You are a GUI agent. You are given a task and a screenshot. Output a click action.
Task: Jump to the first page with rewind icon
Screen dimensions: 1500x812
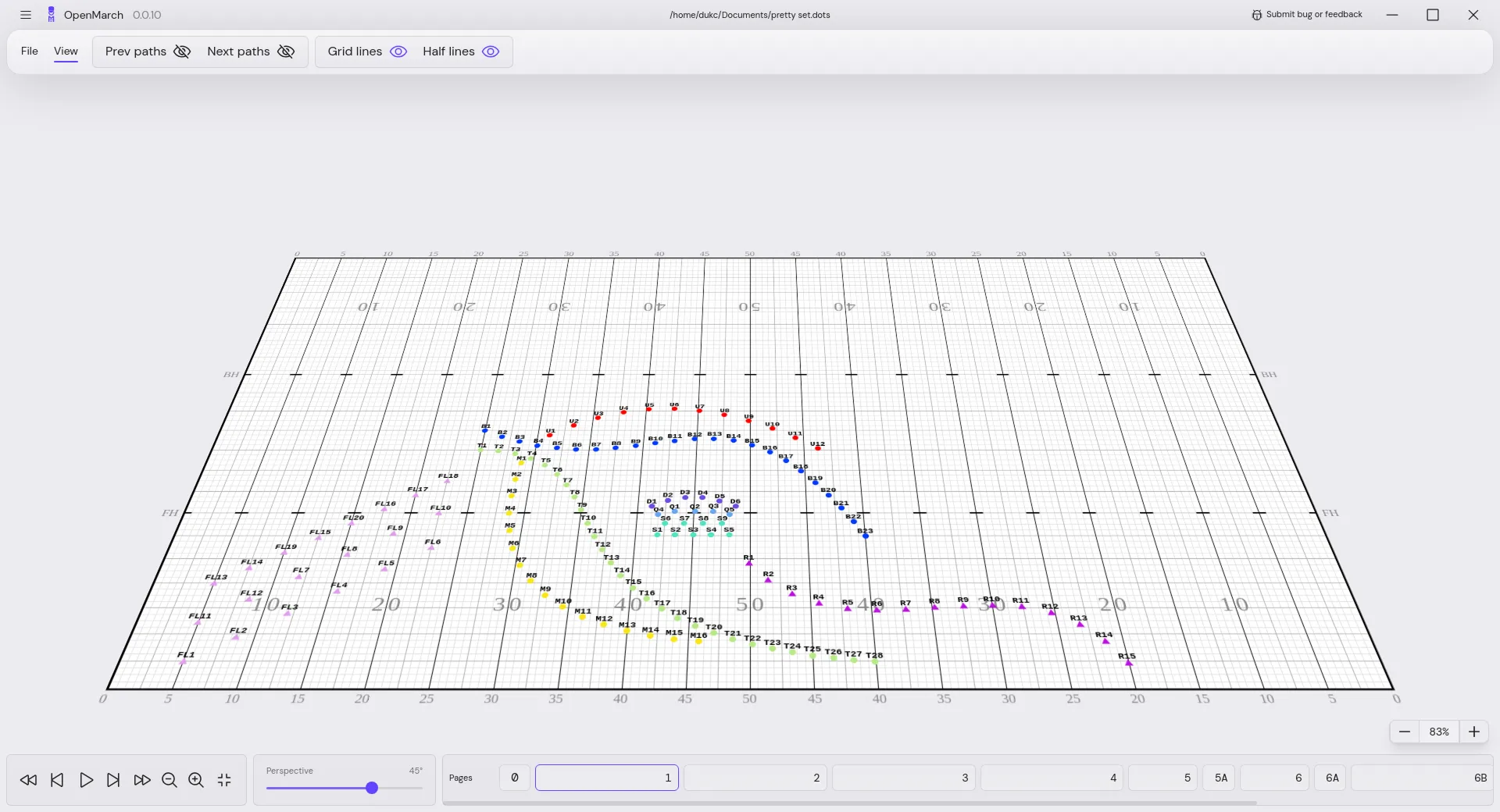click(29, 780)
